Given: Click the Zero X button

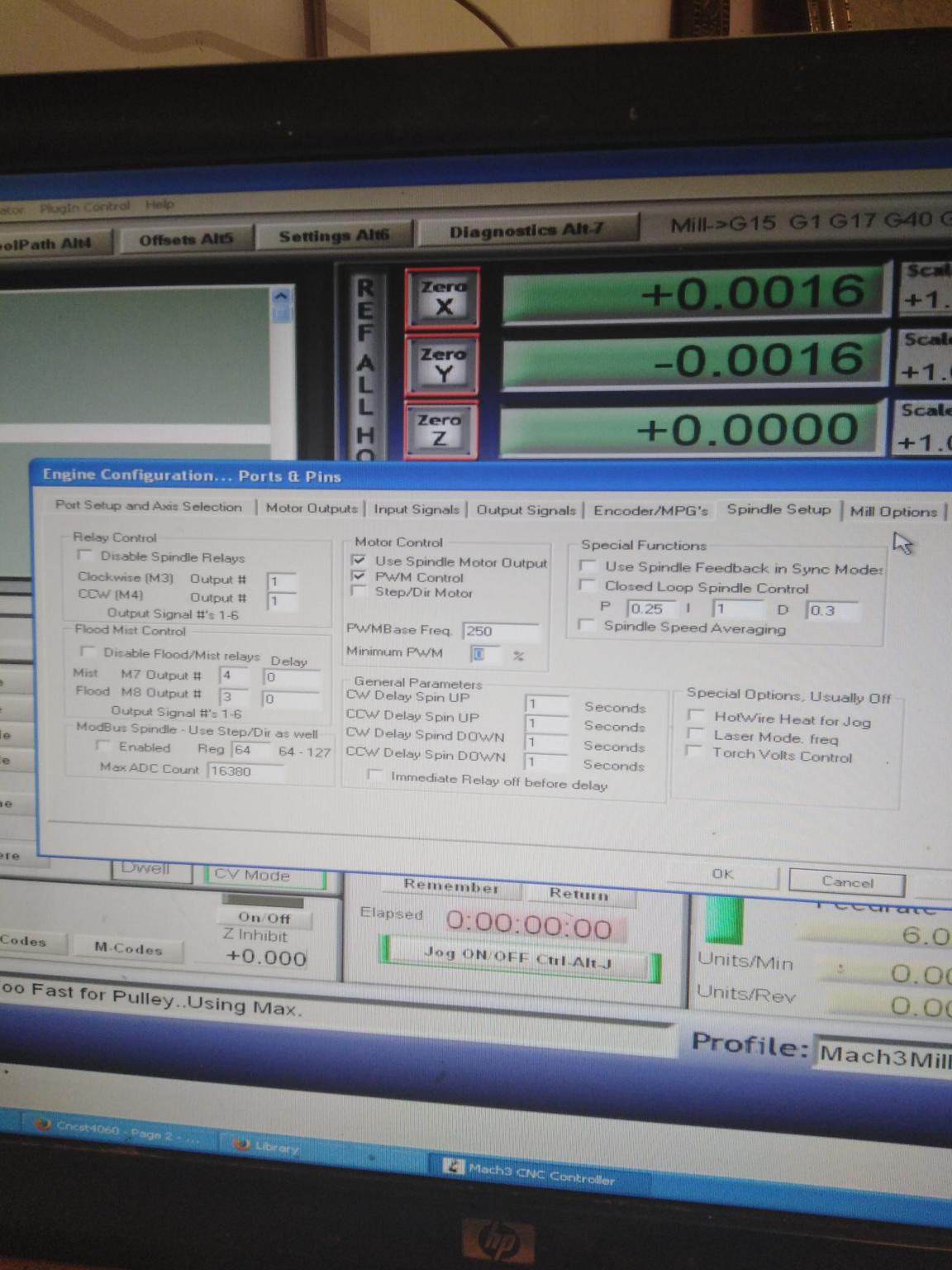Looking at the screenshot, I should (442, 298).
